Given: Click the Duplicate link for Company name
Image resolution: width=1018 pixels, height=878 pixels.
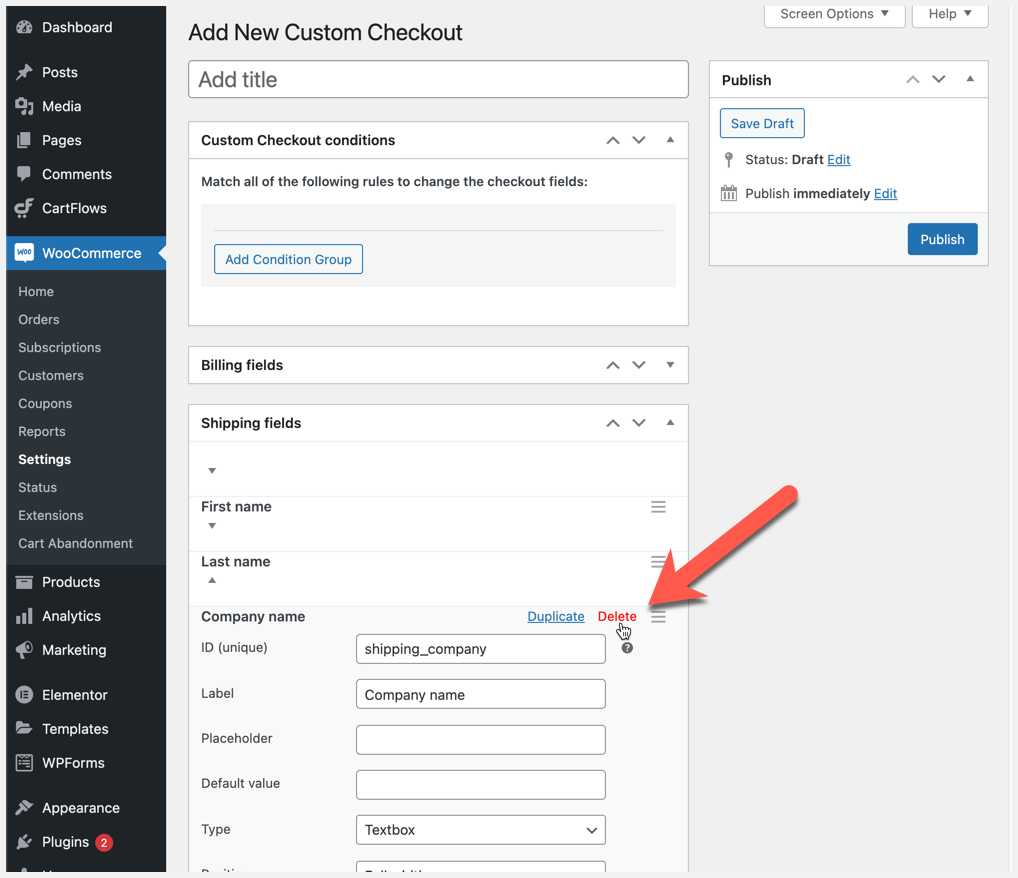Looking at the screenshot, I should 556,616.
